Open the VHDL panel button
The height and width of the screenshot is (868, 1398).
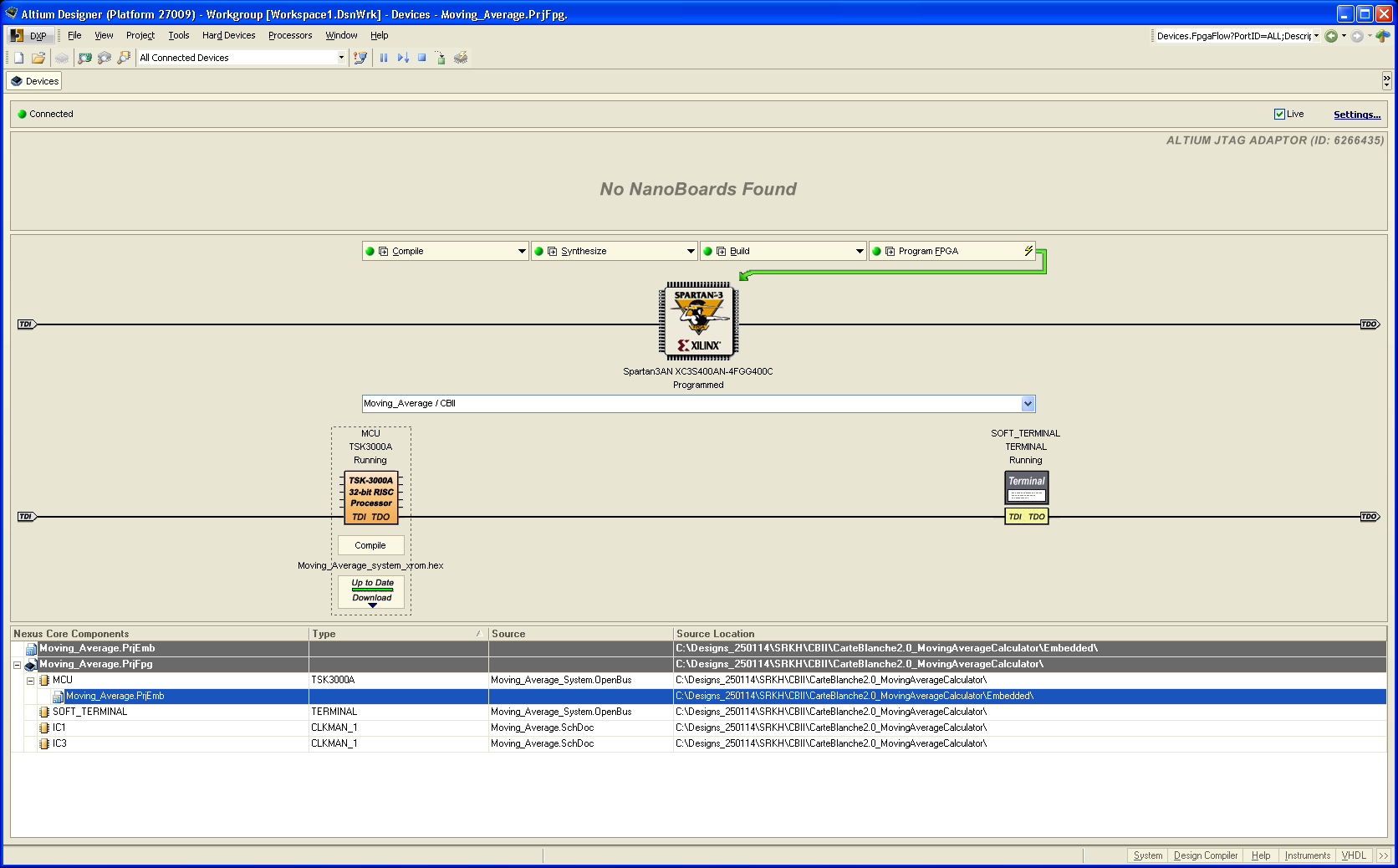1354,855
